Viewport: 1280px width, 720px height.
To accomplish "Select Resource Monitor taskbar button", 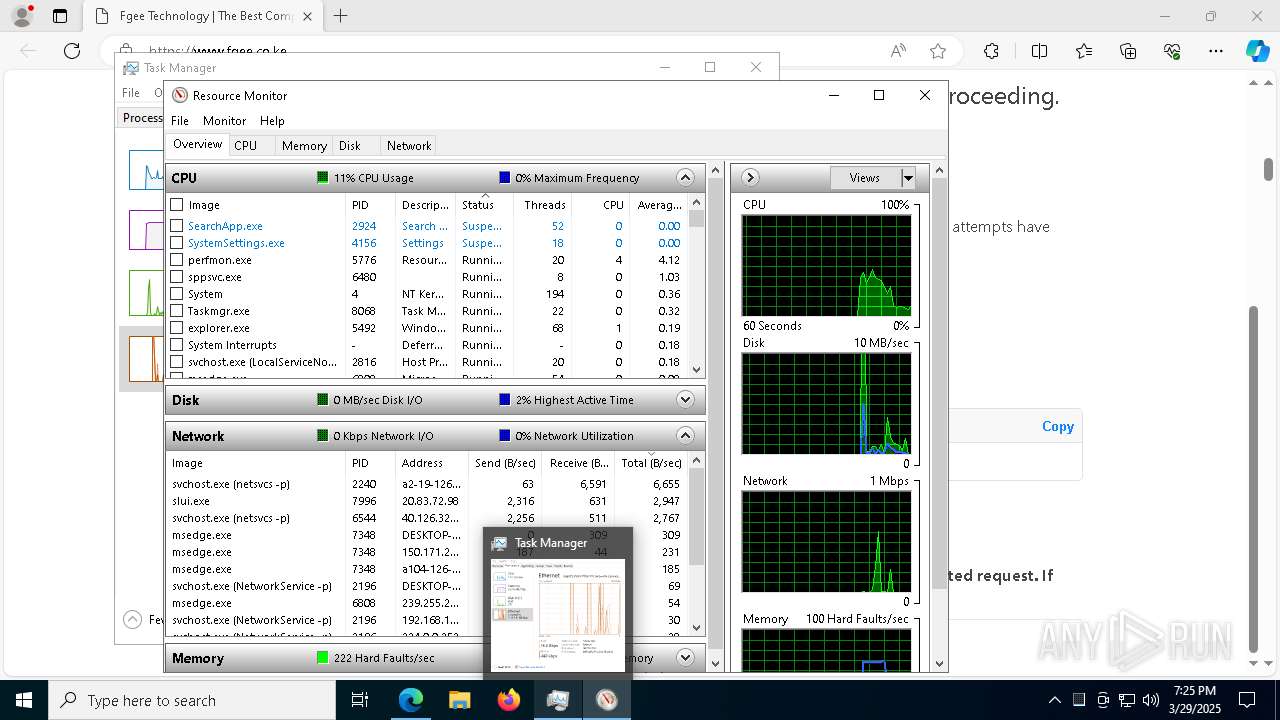I will (x=607, y=700).
